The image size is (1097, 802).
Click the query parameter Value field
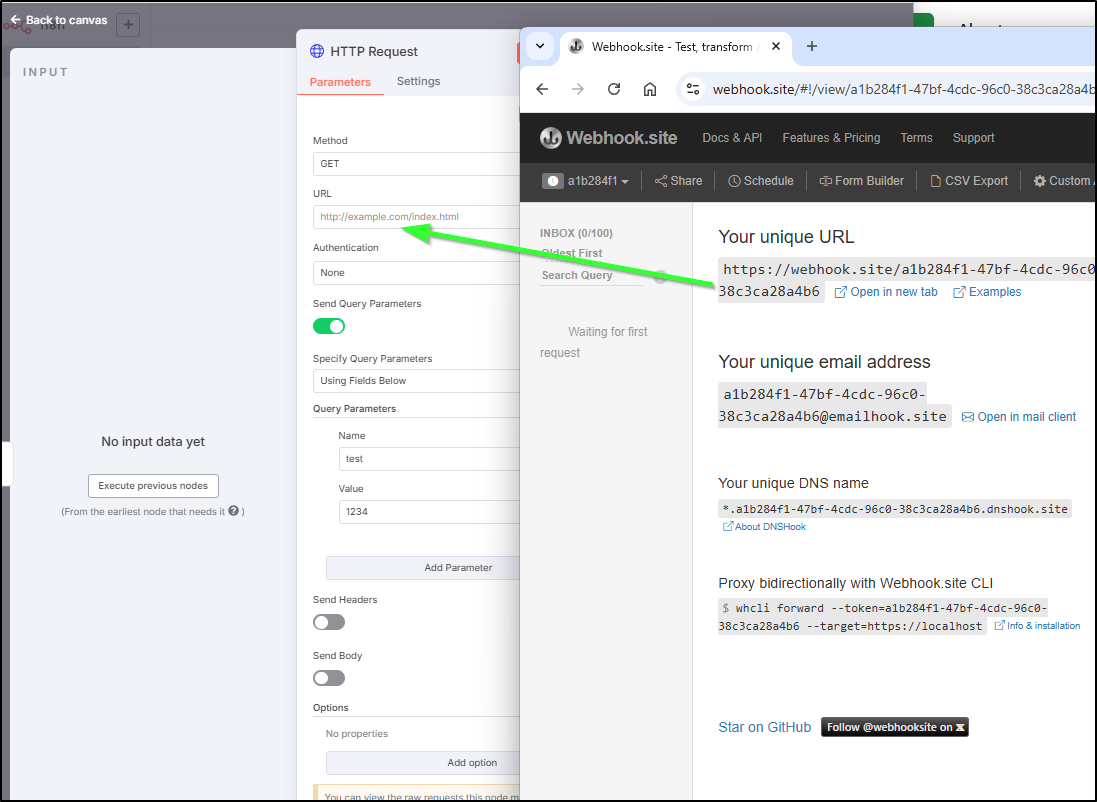coord(429,512)
